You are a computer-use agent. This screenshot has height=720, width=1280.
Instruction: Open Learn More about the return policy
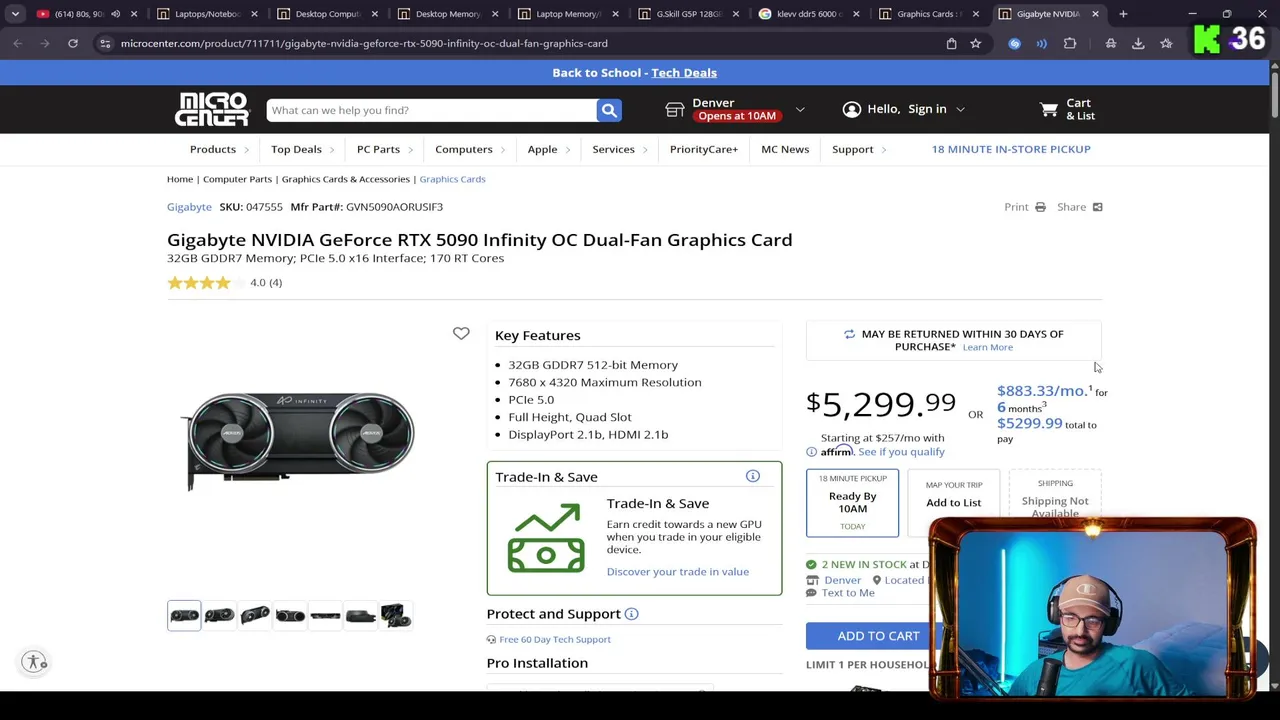pos(987,347)
